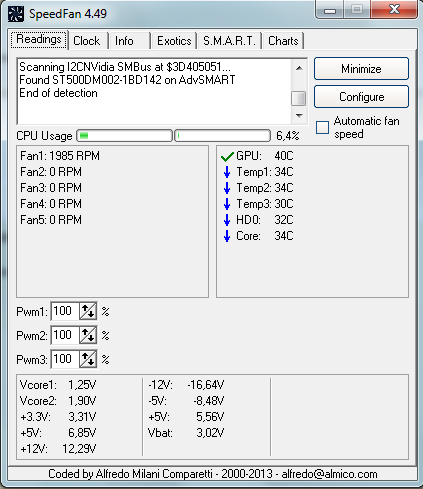Click the Vcore2 1,90V voltage reading

click(58, 401)
